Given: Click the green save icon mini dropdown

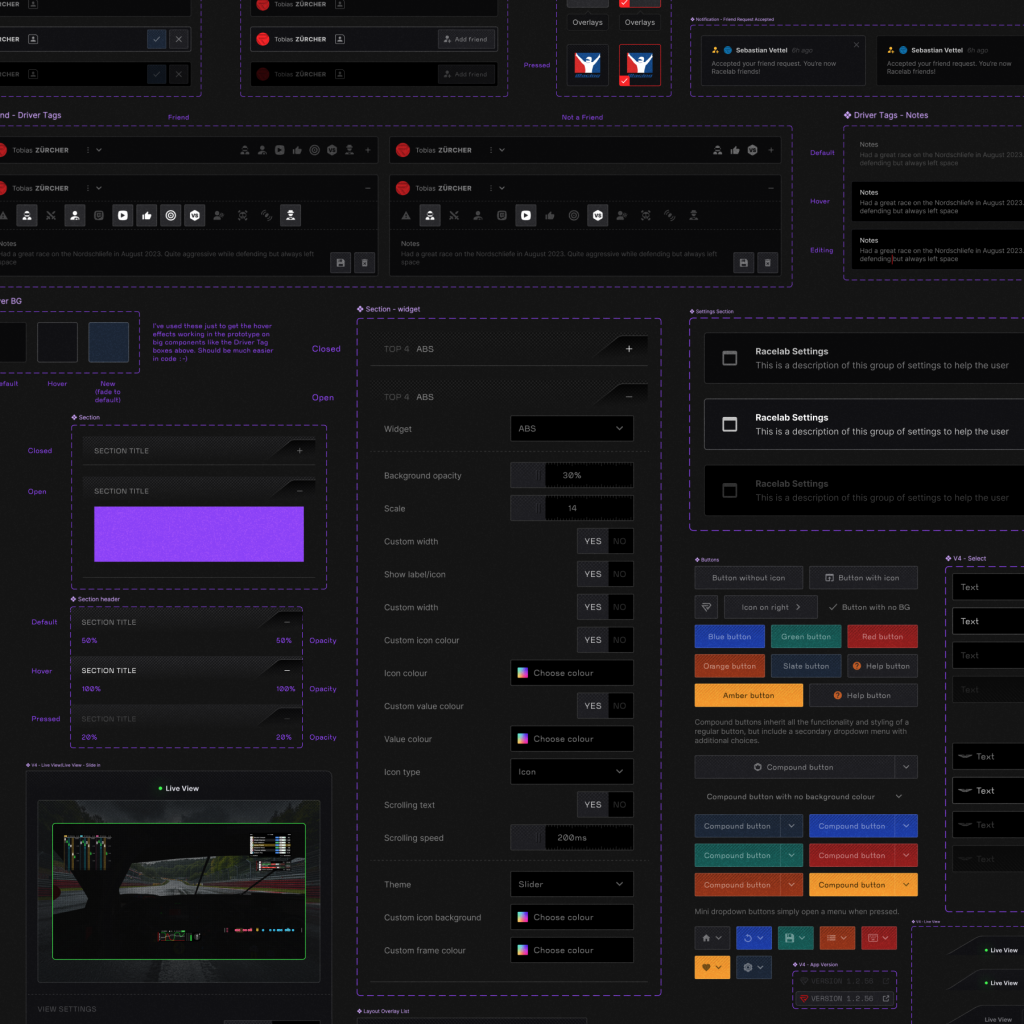Looking at the screenshot, I should 795,938.
